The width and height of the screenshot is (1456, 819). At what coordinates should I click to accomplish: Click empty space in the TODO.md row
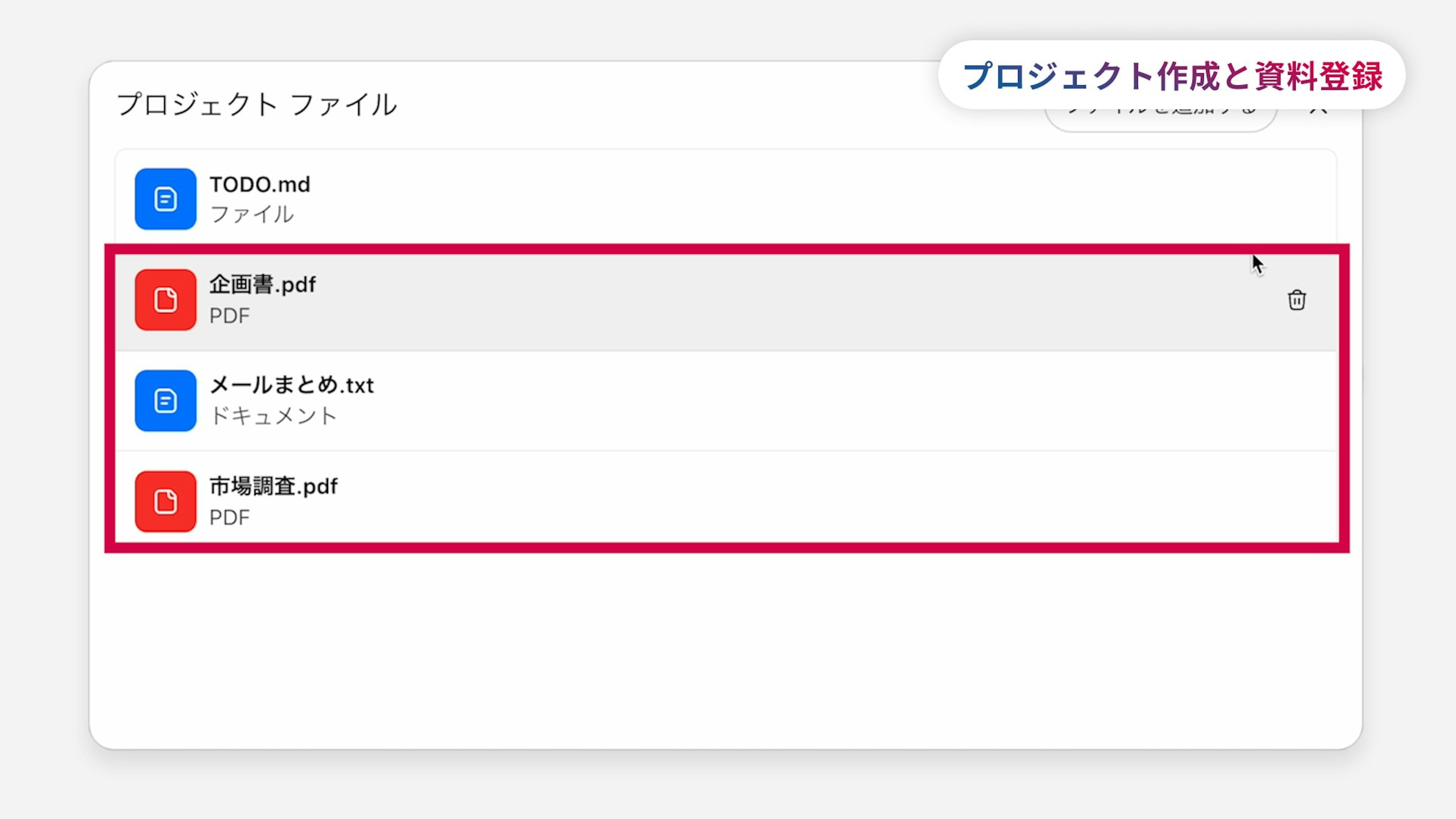[x=791, y=199]
